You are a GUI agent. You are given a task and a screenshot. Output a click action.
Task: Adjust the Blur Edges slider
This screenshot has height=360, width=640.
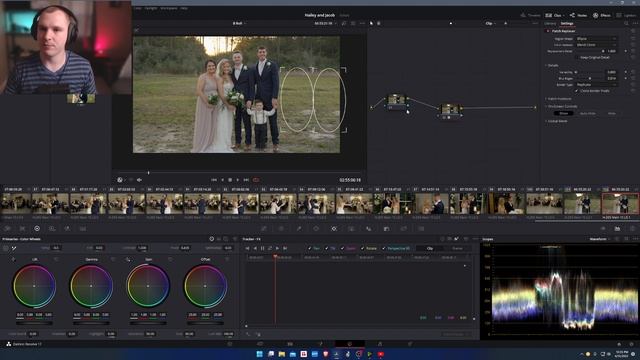pyautogui.click(x=589, y=78)
